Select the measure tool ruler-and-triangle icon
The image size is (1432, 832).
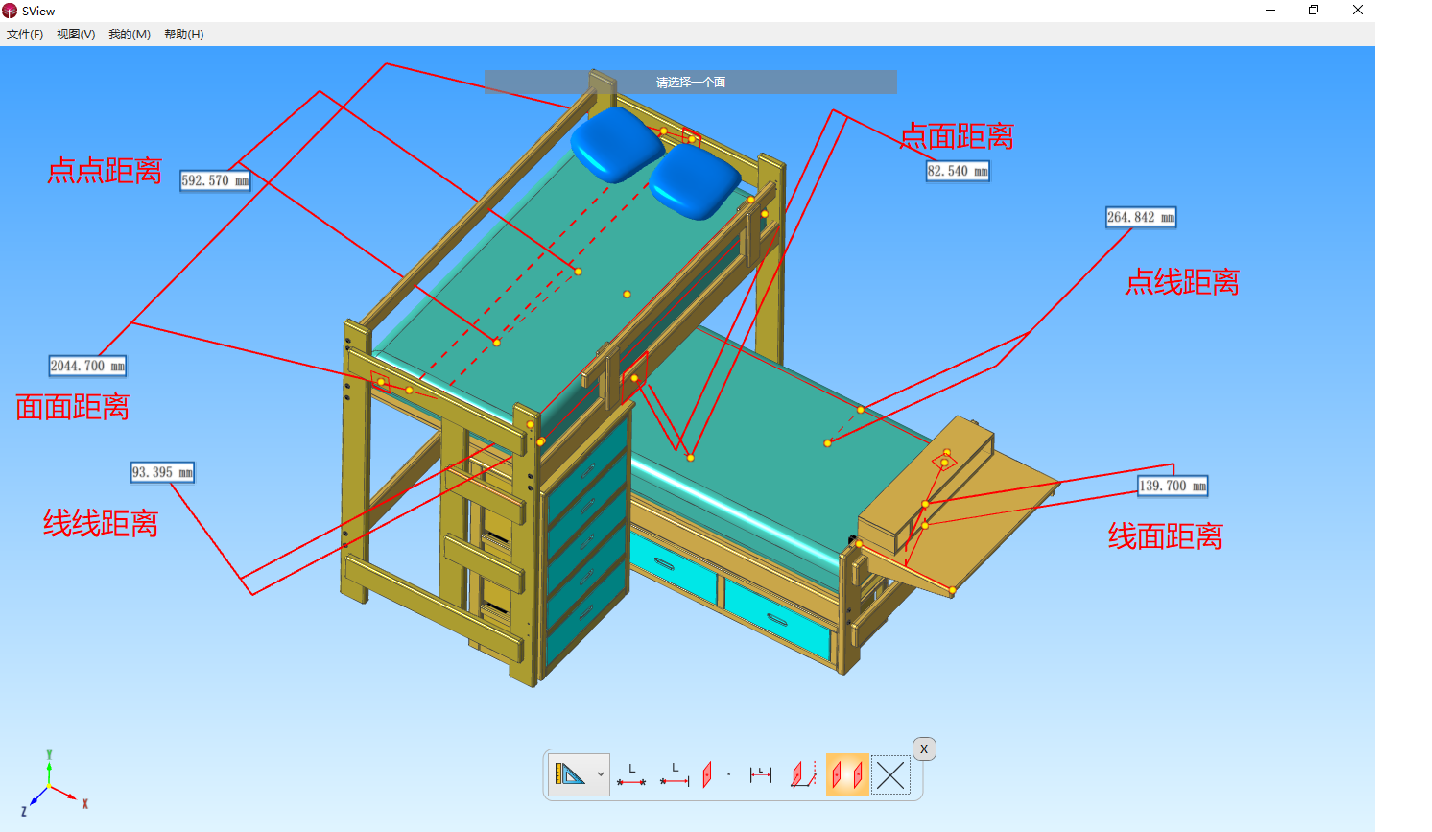coord(572,775)
